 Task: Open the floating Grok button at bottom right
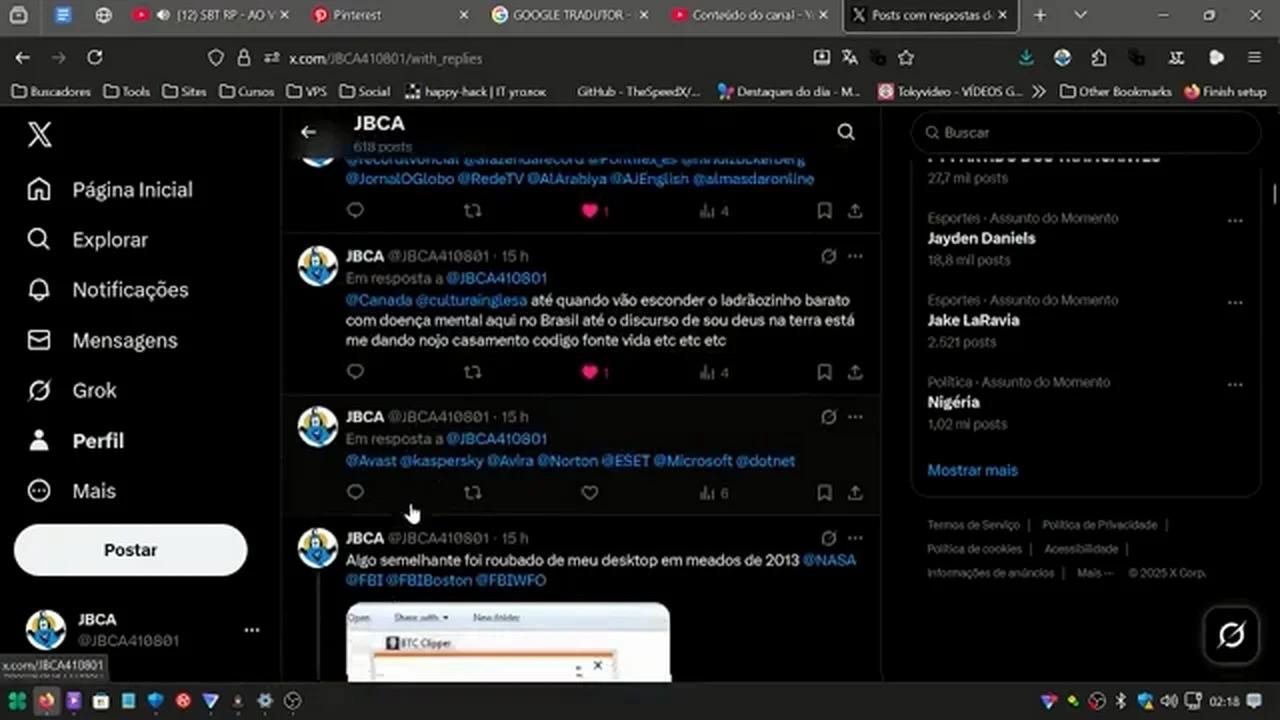[1231, 634]
